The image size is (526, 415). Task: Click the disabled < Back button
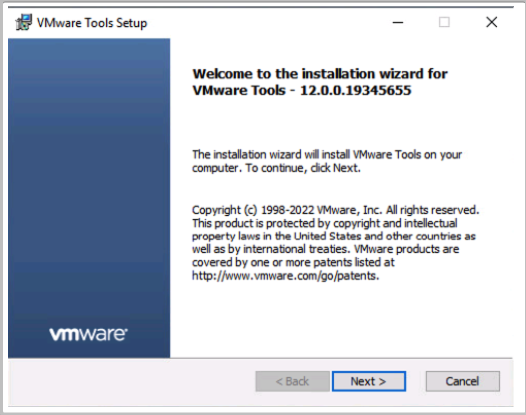tap(292, 381)
